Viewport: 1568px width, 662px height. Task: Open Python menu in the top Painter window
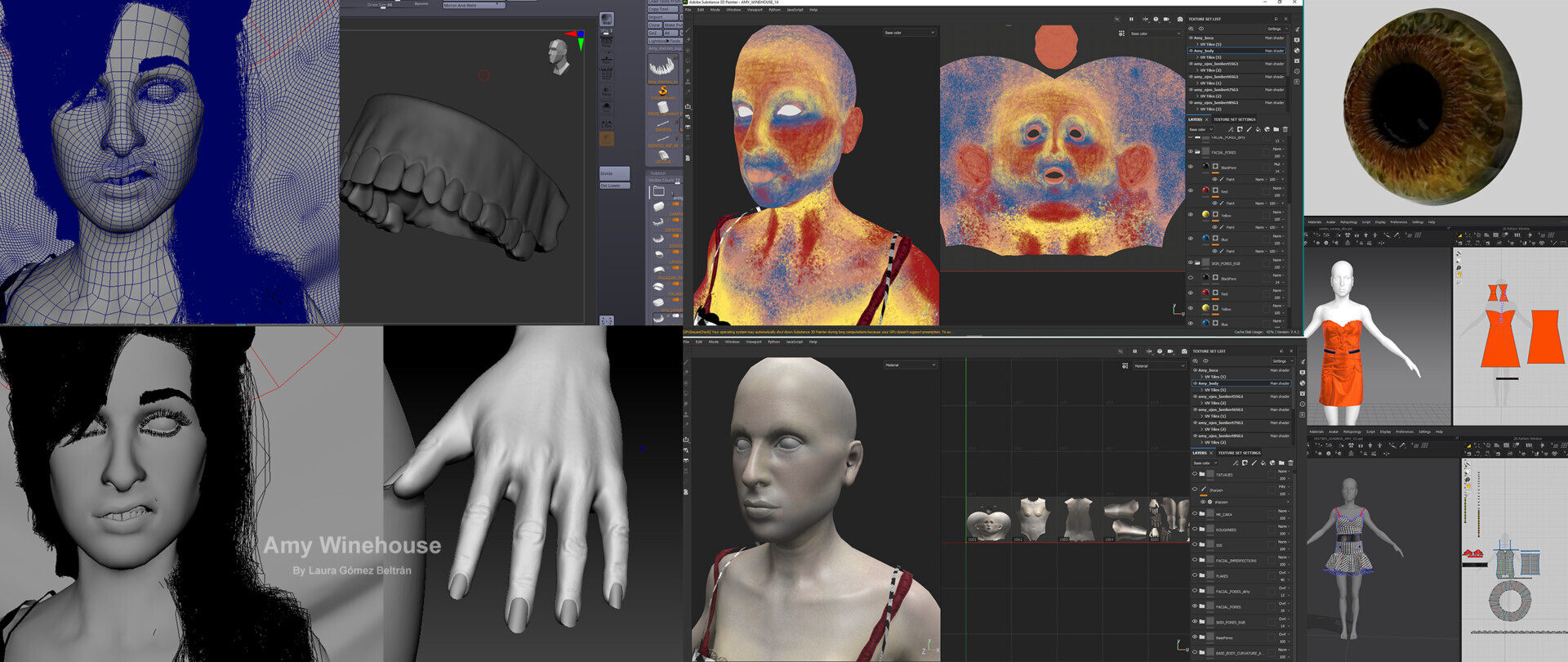point(774,10)
